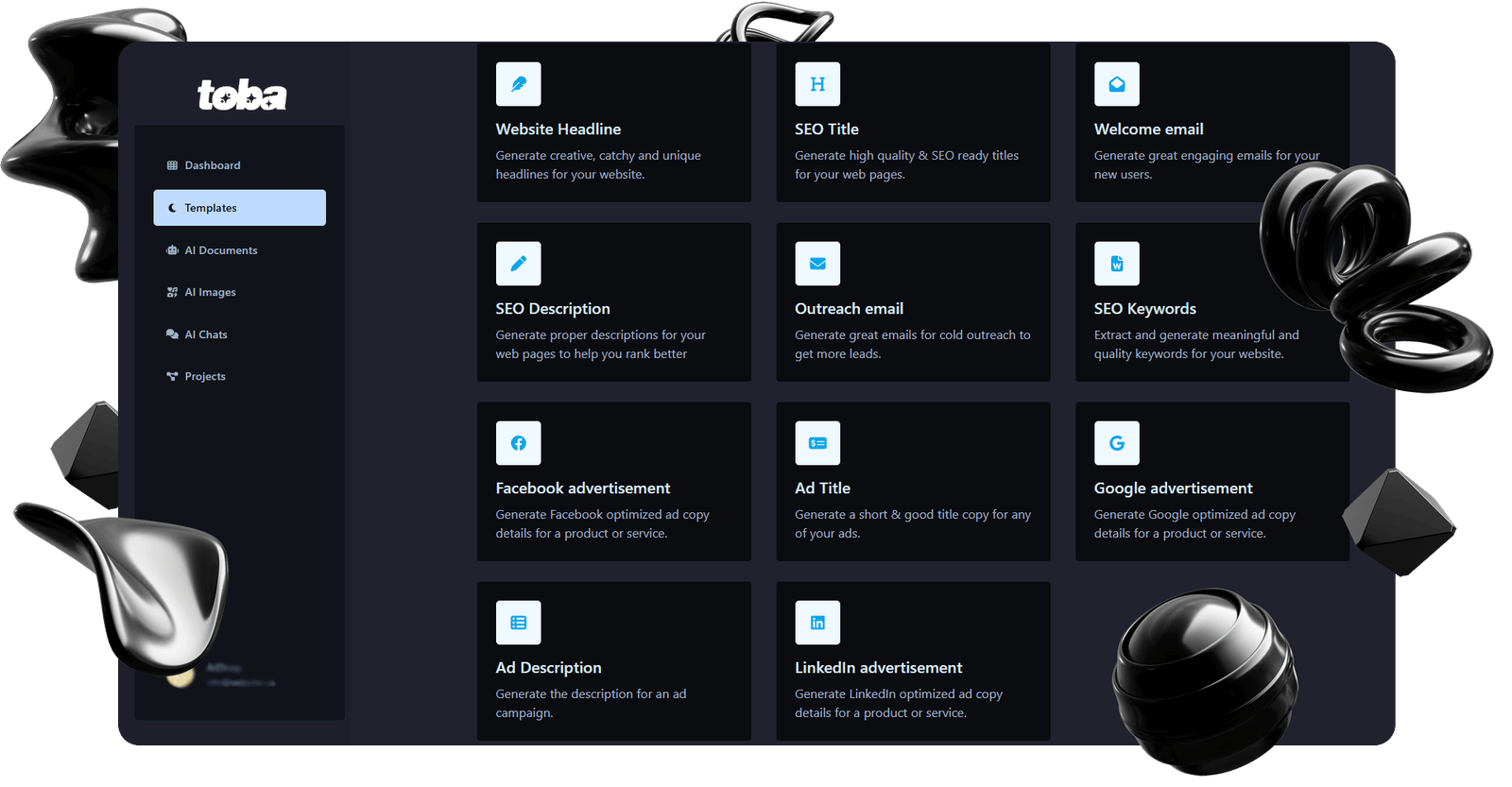Click the SEO Description pencil icon
This screenshot has width=1512, height=787.
click(x=518, y=264)
